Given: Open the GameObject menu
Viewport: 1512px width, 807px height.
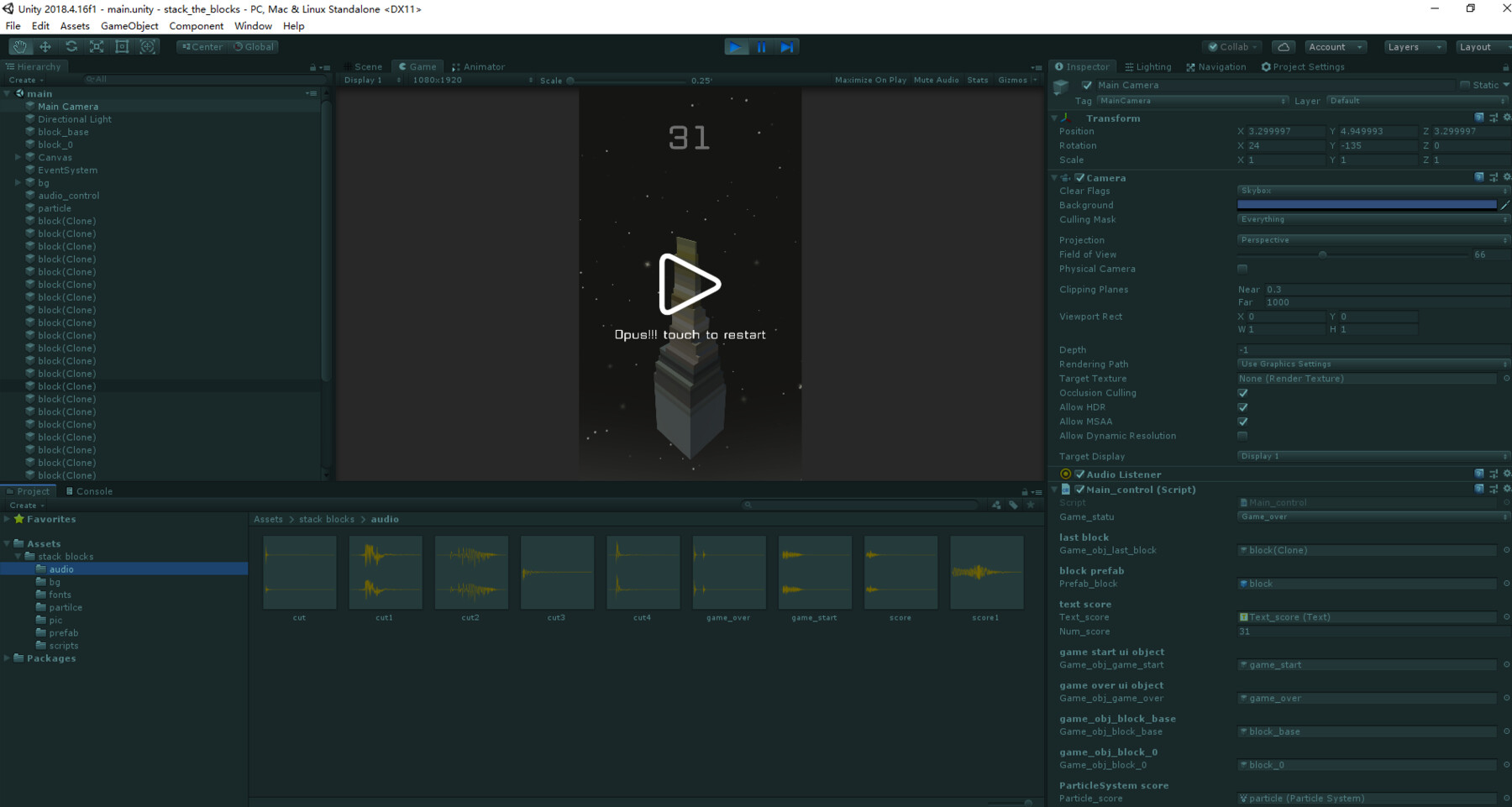Looking at the screenshot, I should [x=129, y=25].
